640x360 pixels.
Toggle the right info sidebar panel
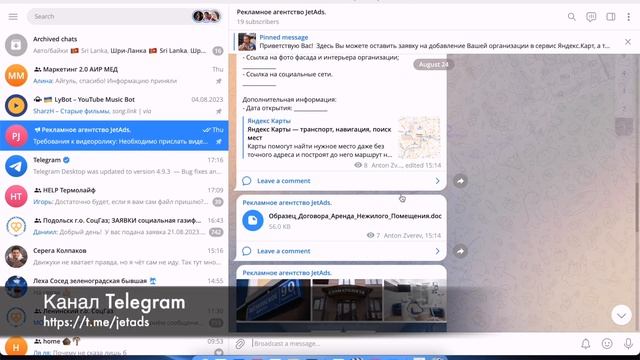(611, 17)
